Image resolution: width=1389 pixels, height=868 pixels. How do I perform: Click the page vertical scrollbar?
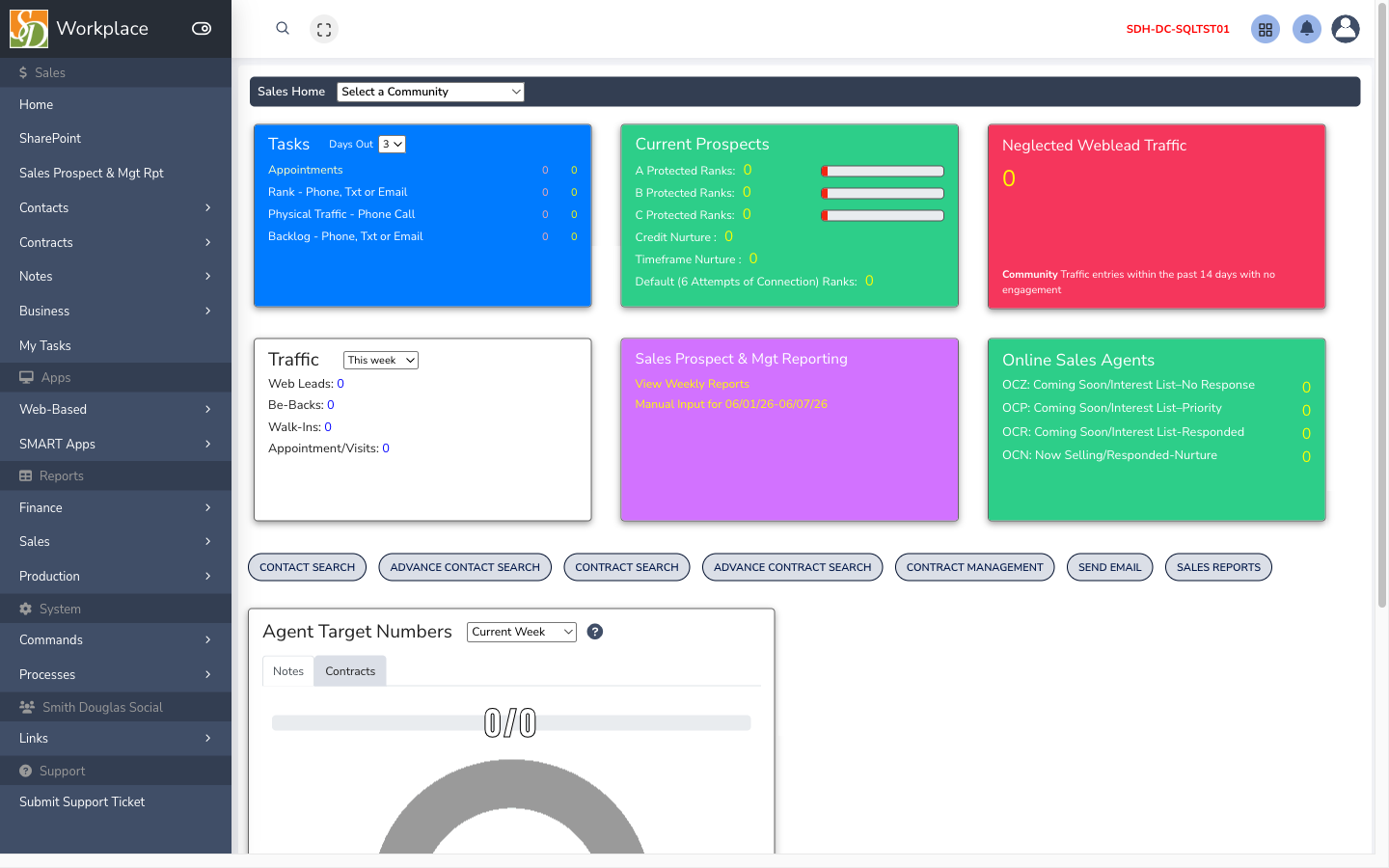(1382, 307)
